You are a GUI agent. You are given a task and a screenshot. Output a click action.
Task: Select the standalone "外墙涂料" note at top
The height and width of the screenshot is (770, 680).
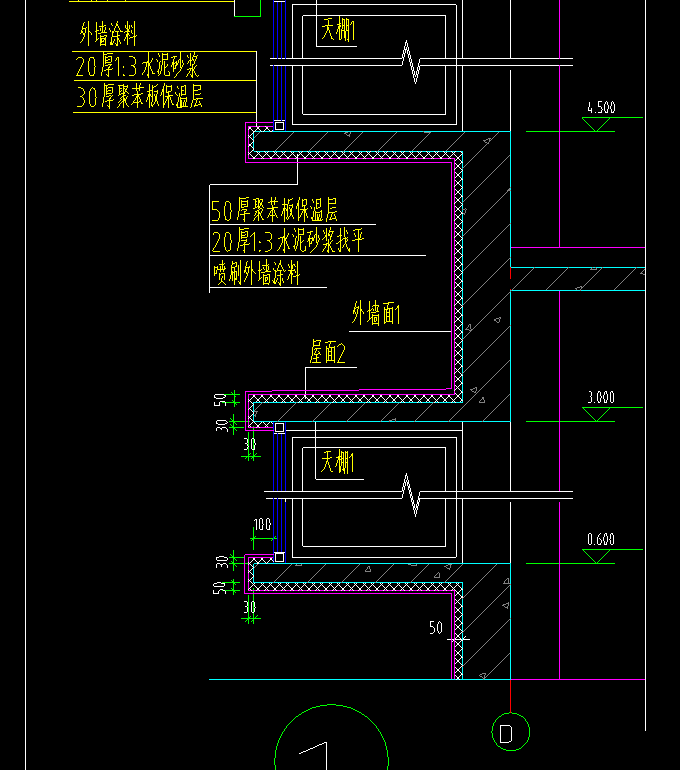pos(108,34)
